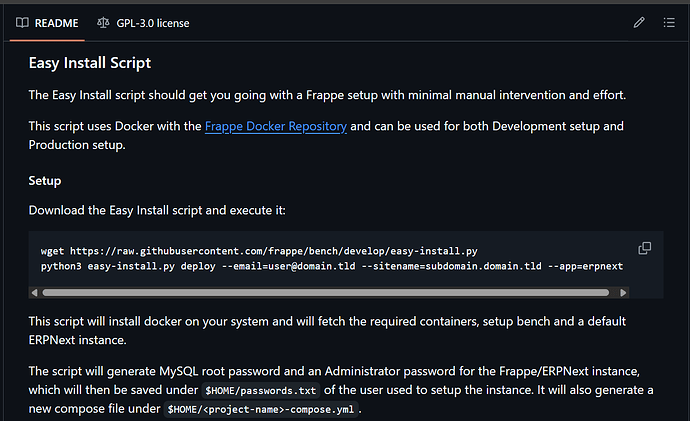Click the $HOME/passwords.txt inline code
This screenshot has width=690, height=421.
pos(260,390)
